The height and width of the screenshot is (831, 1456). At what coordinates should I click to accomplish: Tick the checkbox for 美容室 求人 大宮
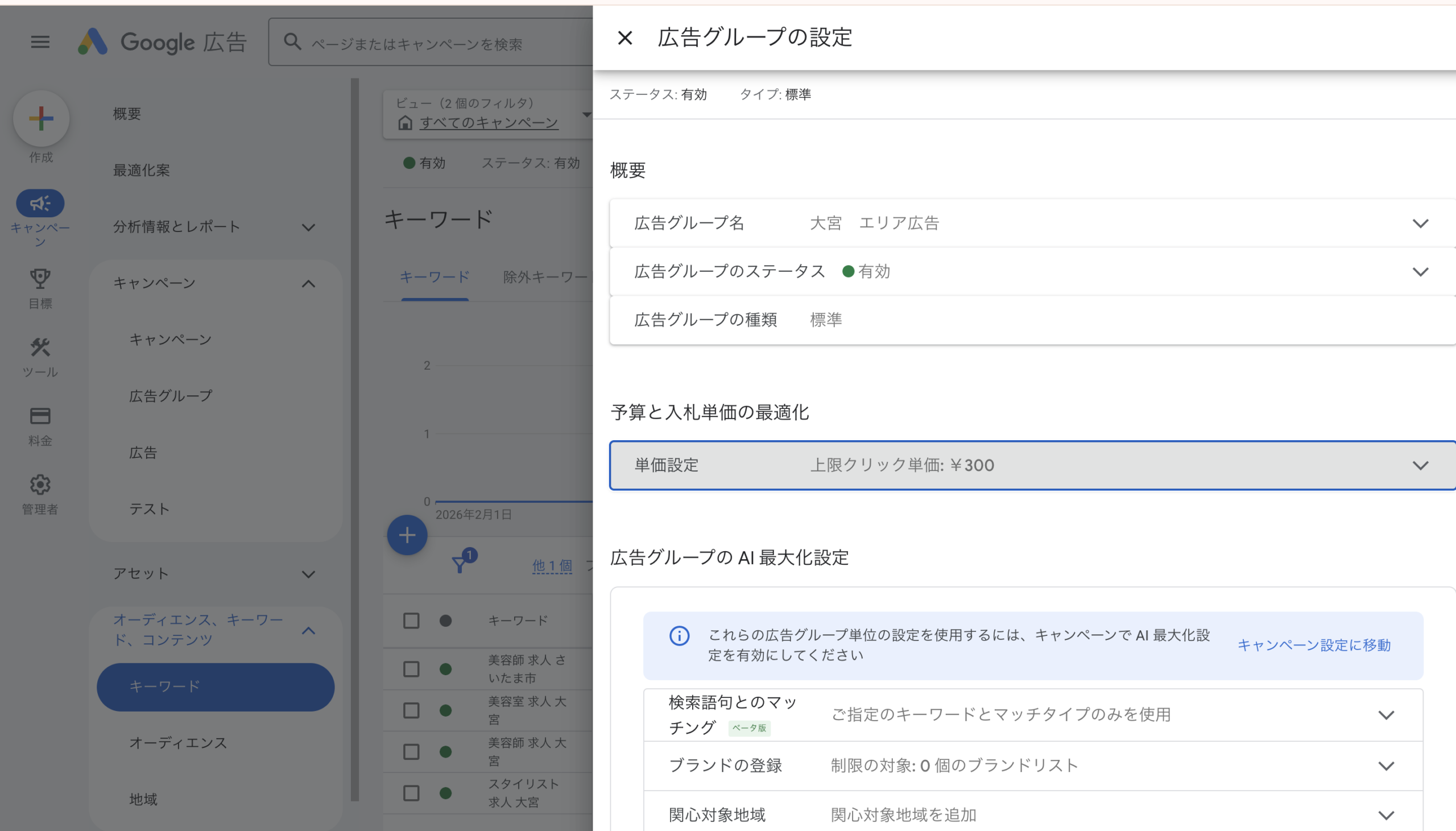(x=411, y=710)
